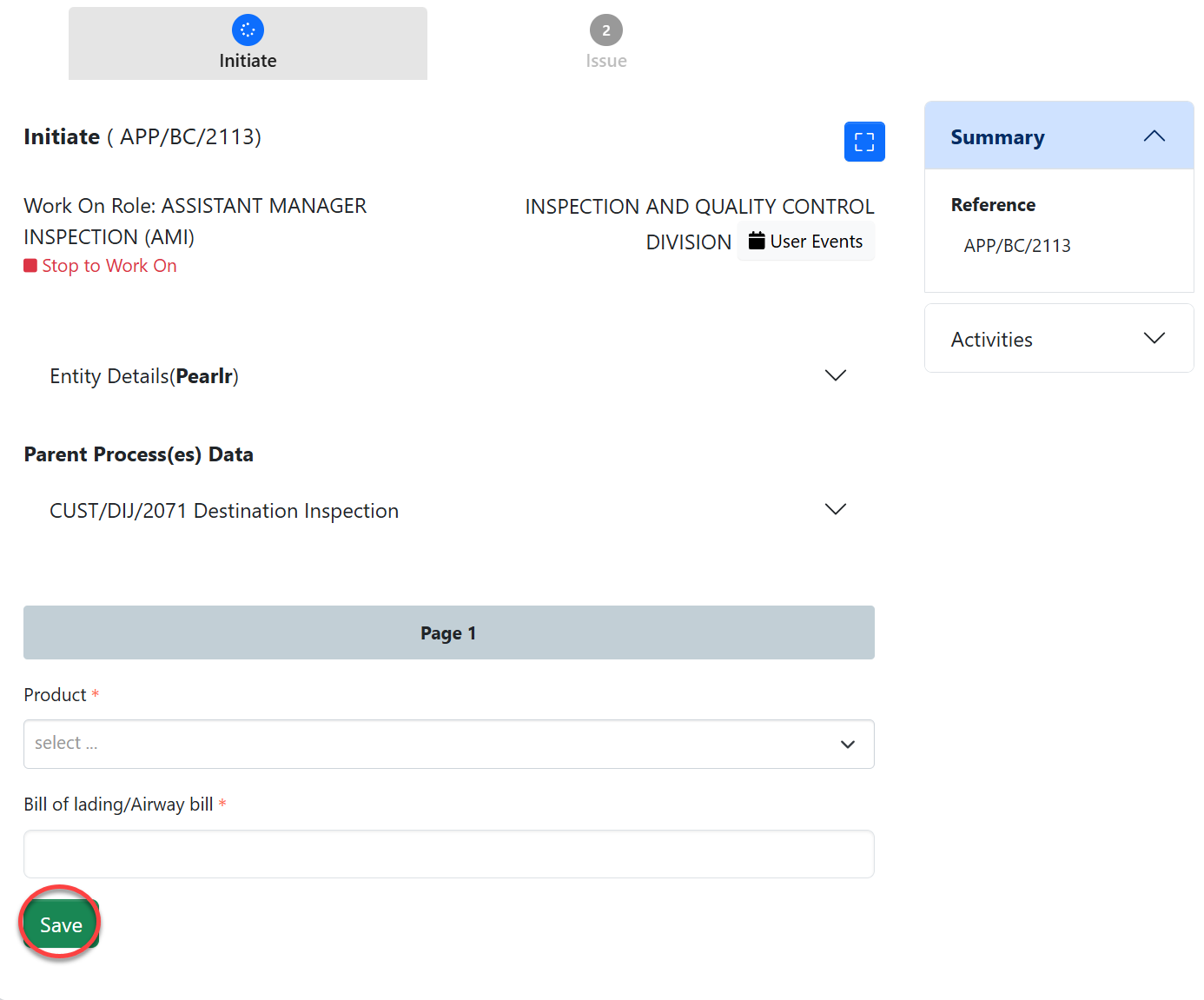Click the blue Initiate step circle icon
1204x1000 pixels.
point(248,30)
